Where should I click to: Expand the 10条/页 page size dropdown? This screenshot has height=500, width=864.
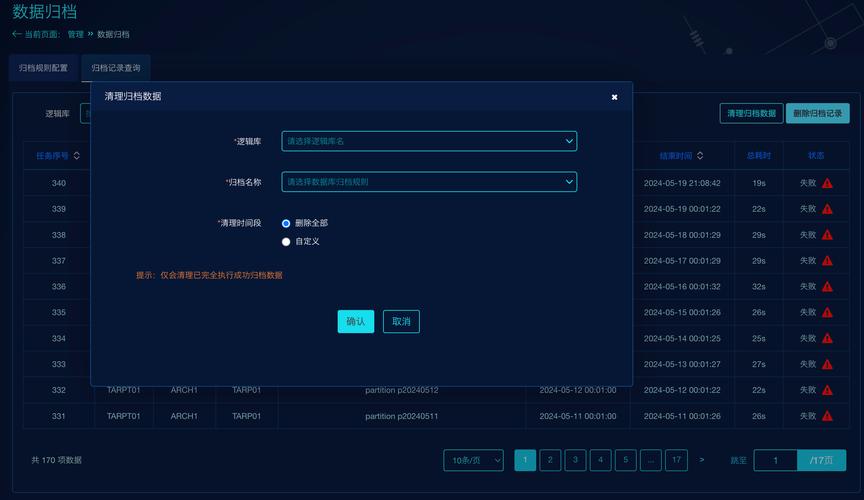tap(473, 460)
